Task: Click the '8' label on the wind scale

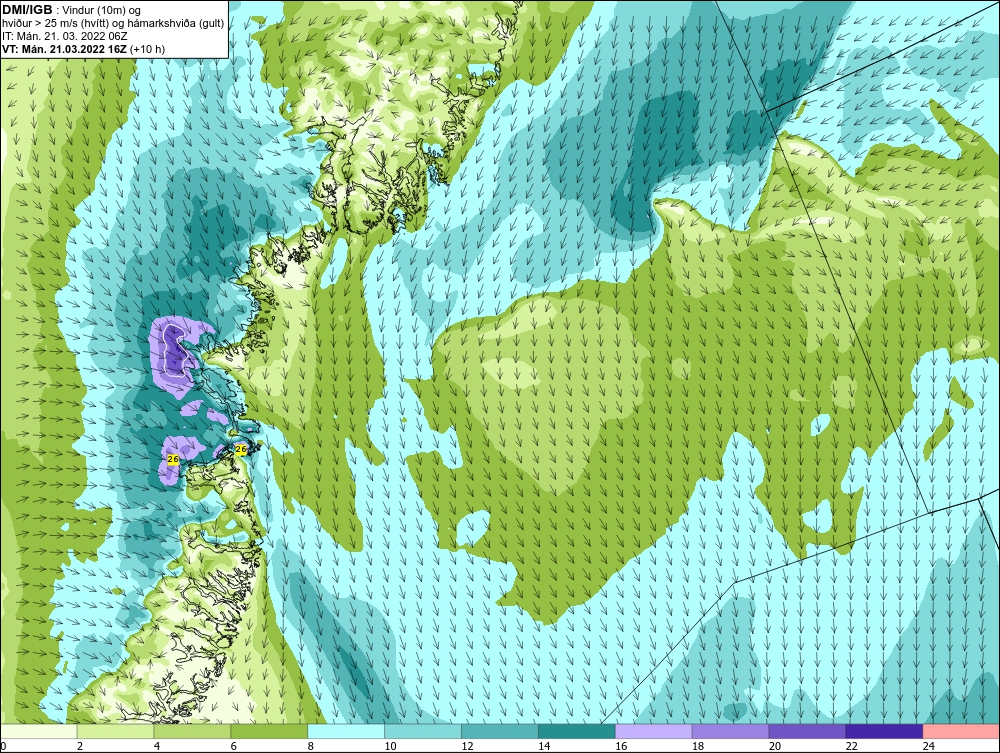Action: coord(311,746)
